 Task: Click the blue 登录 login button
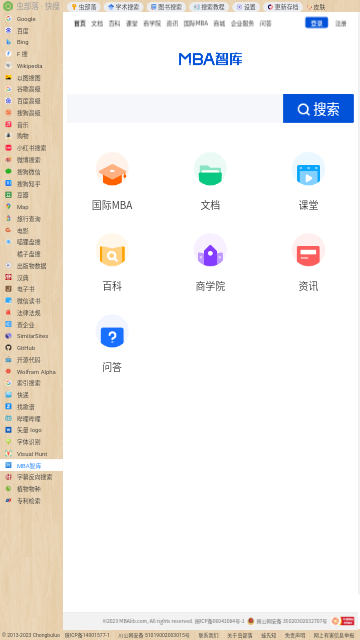[x=317, y=23]
